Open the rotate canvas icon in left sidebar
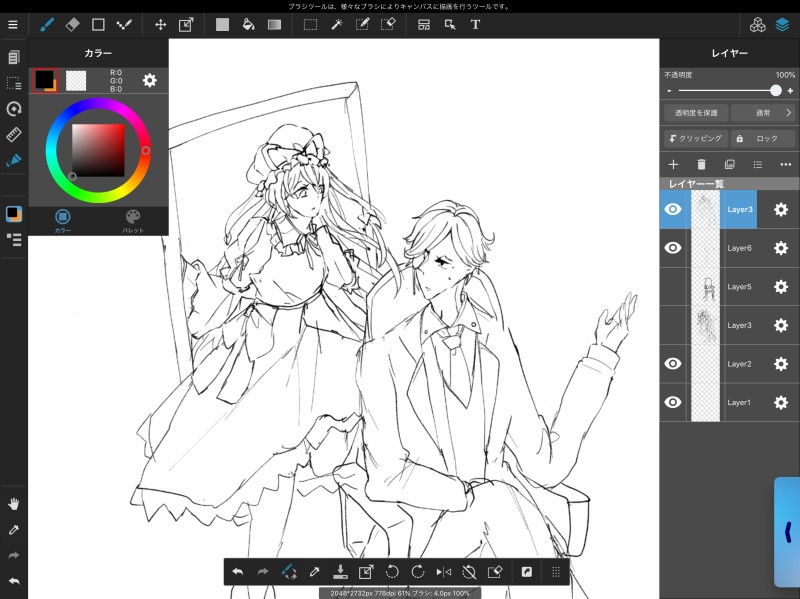 (x=14, y=109)
